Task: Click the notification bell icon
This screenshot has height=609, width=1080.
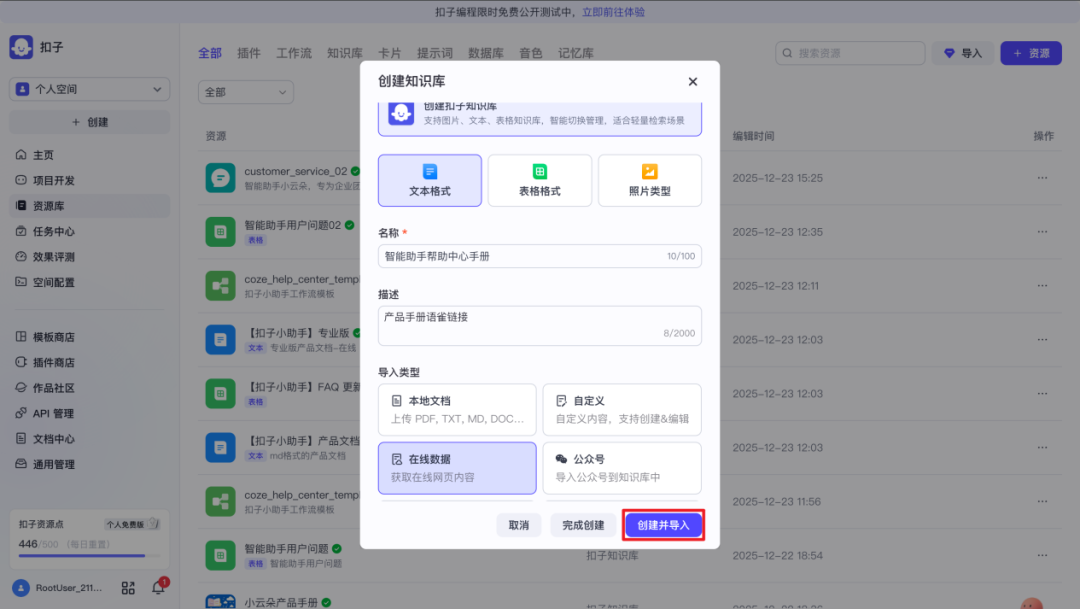Action: click(158, 588)
